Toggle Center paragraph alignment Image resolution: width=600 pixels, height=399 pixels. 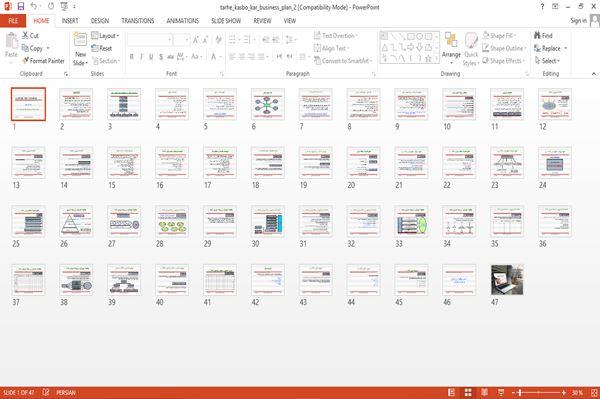click(242, 57)
